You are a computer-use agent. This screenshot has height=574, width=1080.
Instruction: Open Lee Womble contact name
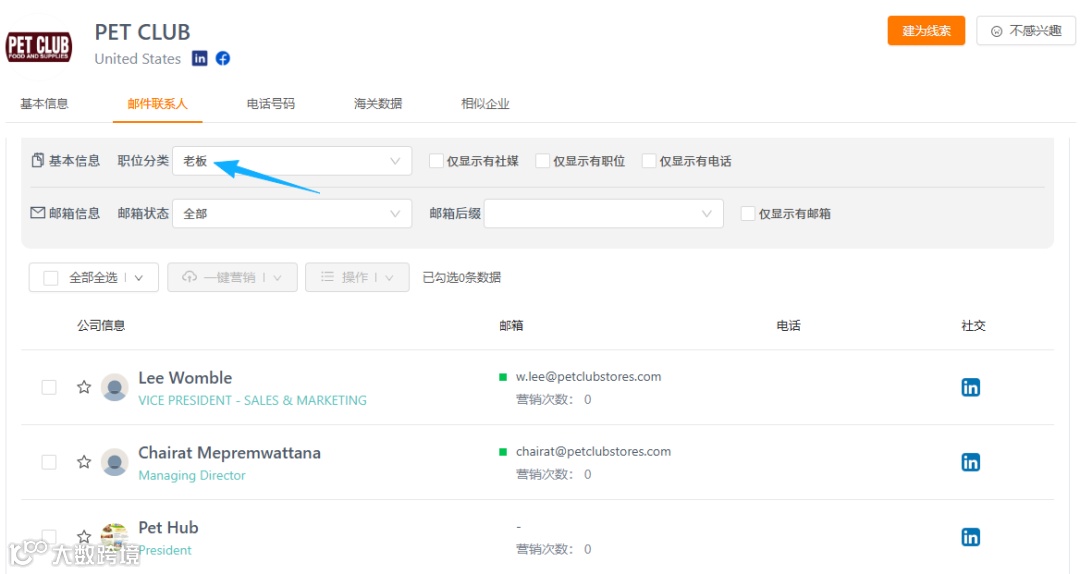pyautogui.click(x=185, y=378)
